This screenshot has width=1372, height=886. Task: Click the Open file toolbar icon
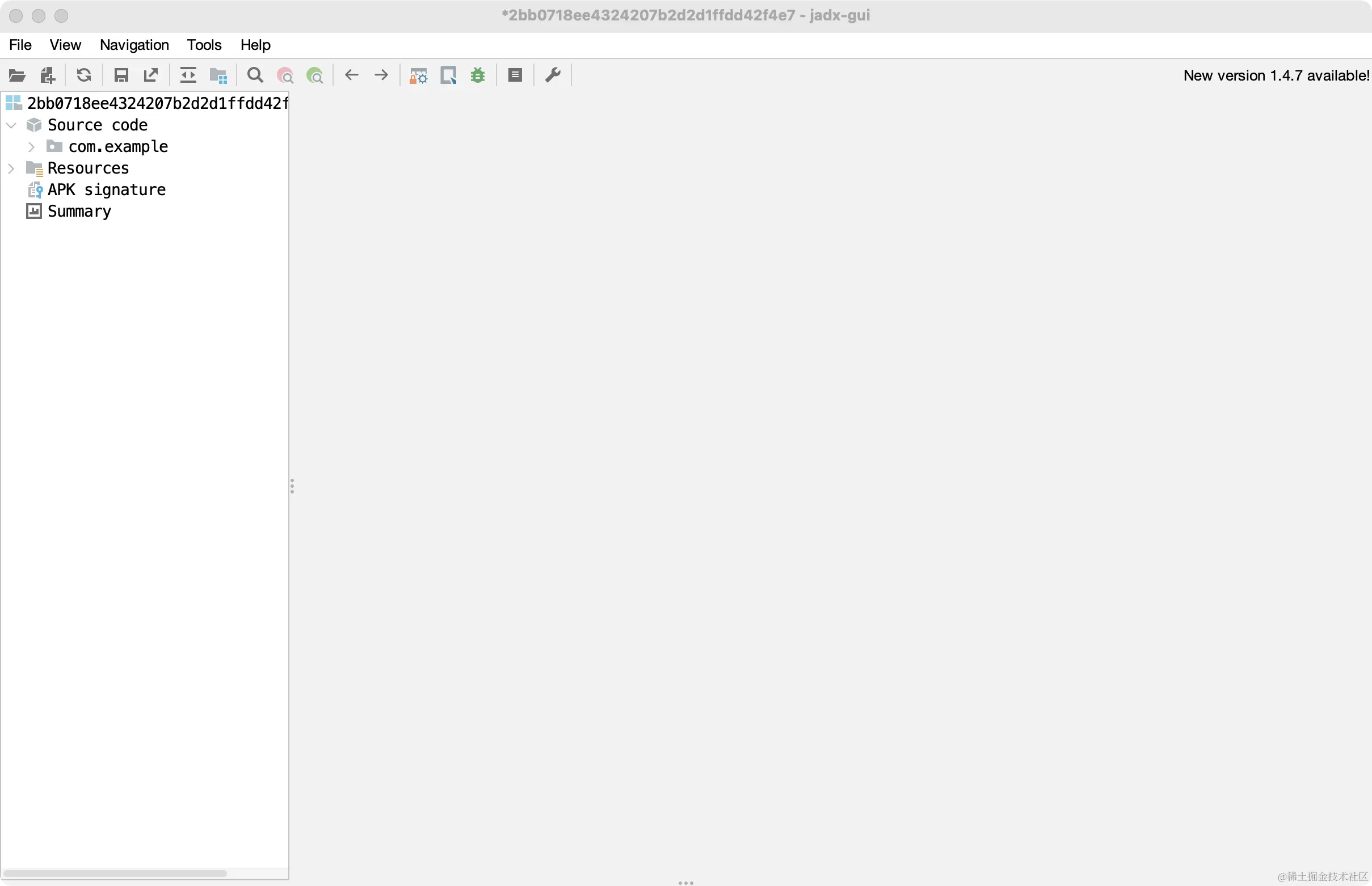click(x=17, y=75)
